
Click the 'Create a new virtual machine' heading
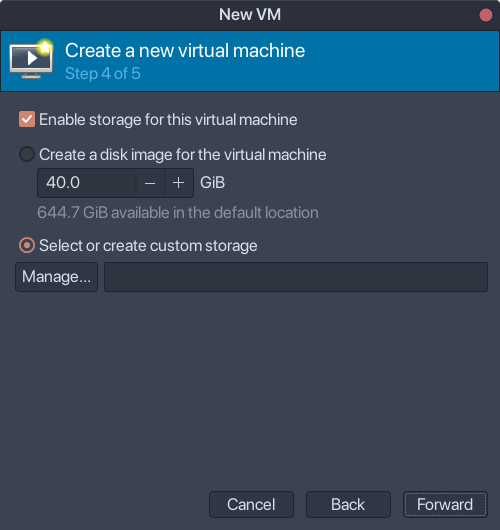185,51
